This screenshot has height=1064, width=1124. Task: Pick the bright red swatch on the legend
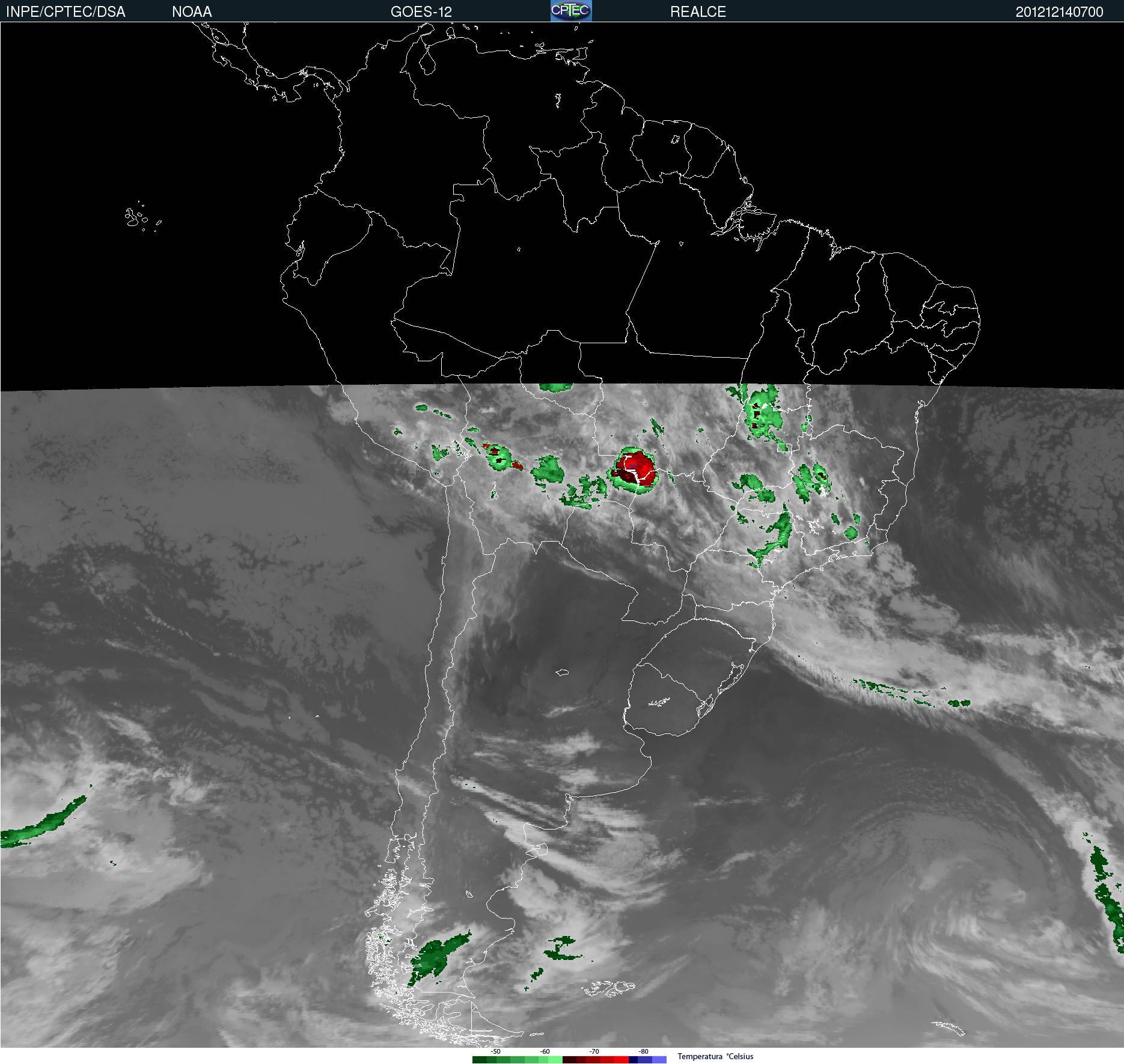point(622,1060)
